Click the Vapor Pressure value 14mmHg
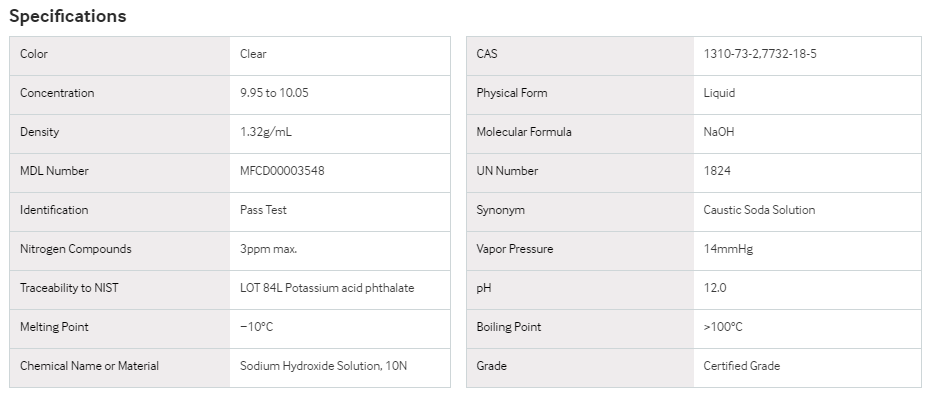This screenshot has width=930, height=395. 728,249
